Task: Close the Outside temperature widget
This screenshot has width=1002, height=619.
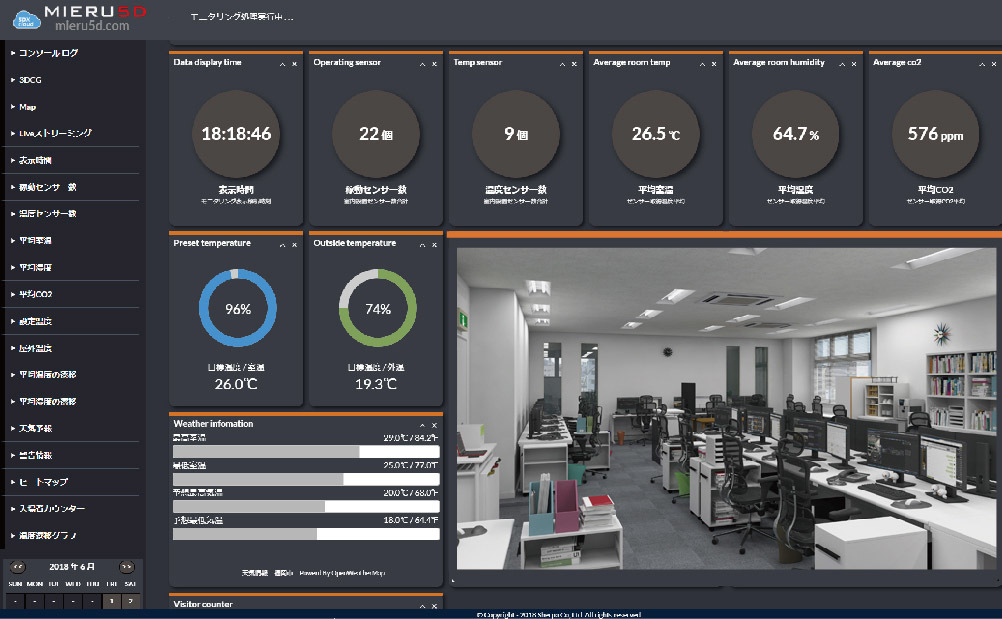Action: click(x=434, y=244)
